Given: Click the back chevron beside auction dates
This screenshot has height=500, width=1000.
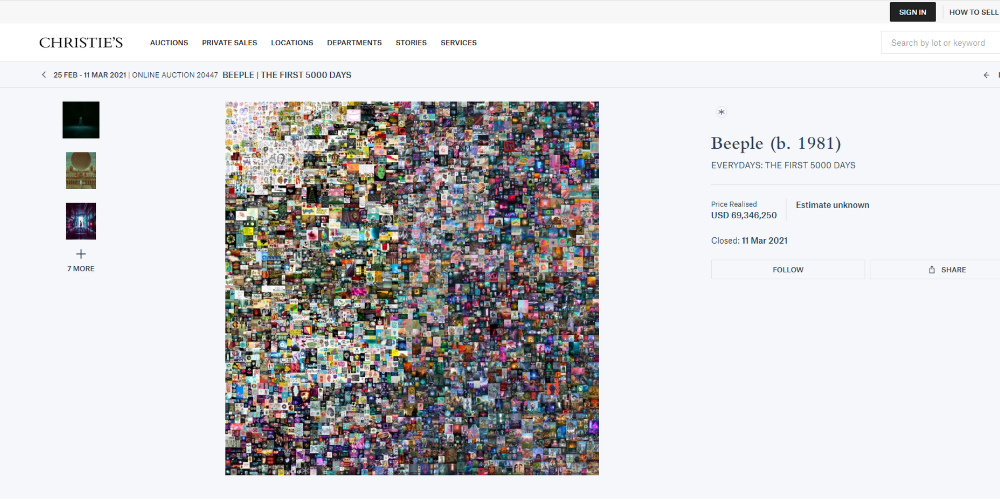Looking at the screenshot, I should point(43,75).
